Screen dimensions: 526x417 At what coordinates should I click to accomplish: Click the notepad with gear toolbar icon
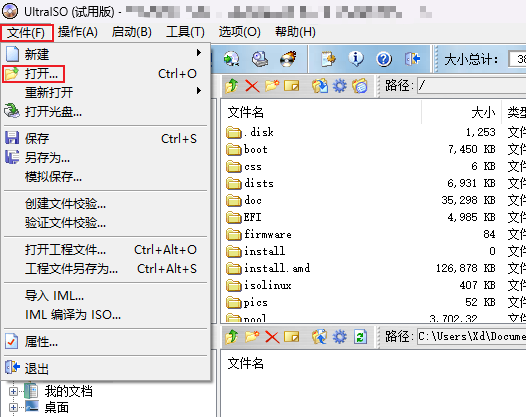pyautogui.click(x=328, y=59)
